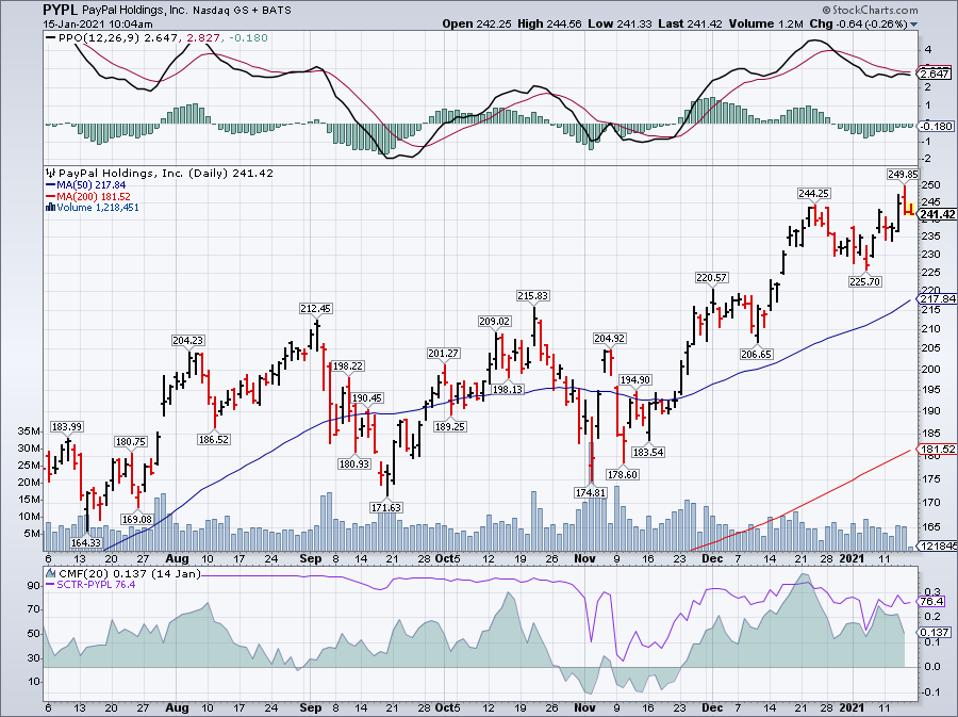
Task: Click the 190.45 price label
Action: [x=367, y=398]
